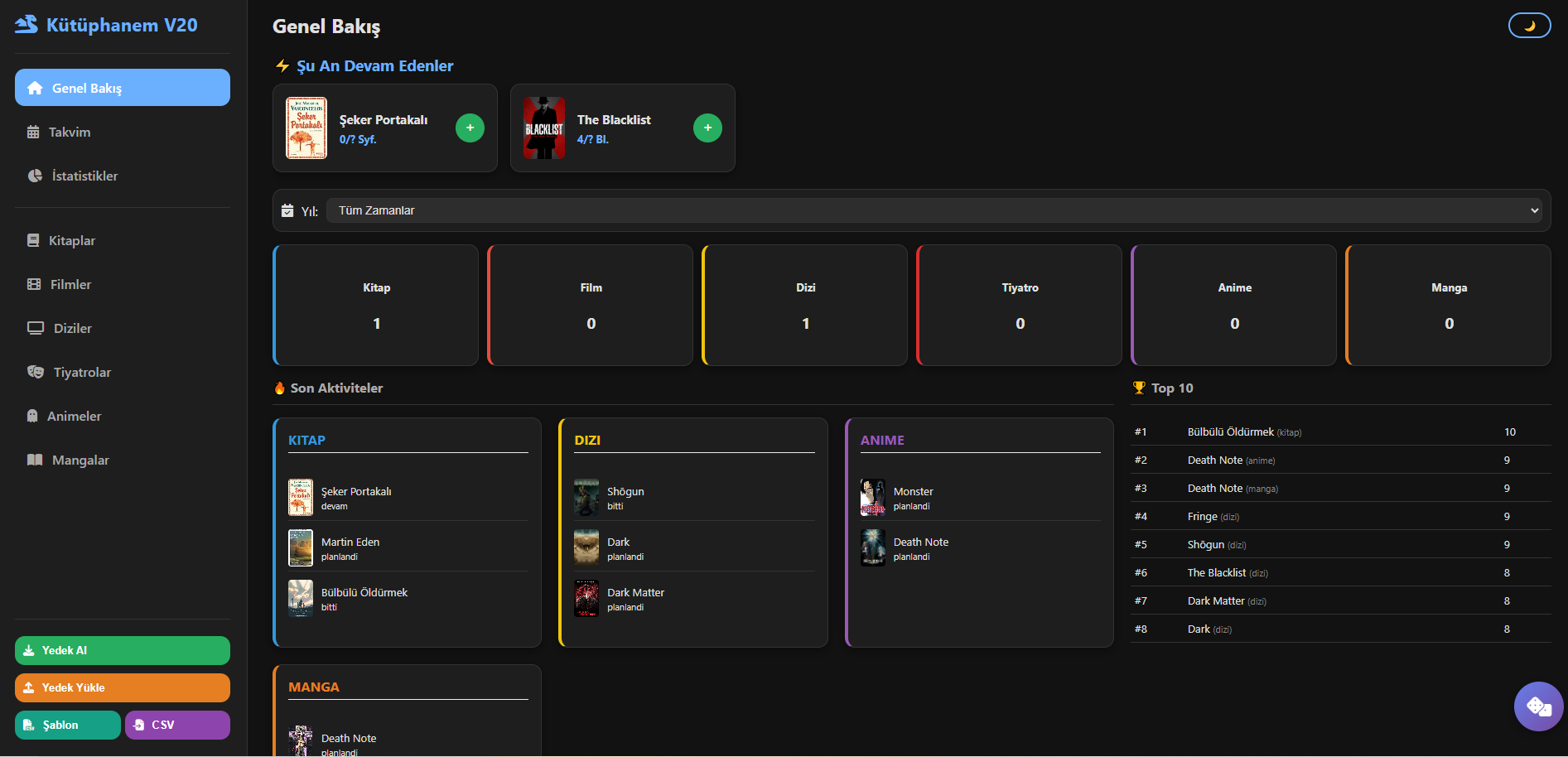Open Takvim from the sidebar

click(70, 132)
